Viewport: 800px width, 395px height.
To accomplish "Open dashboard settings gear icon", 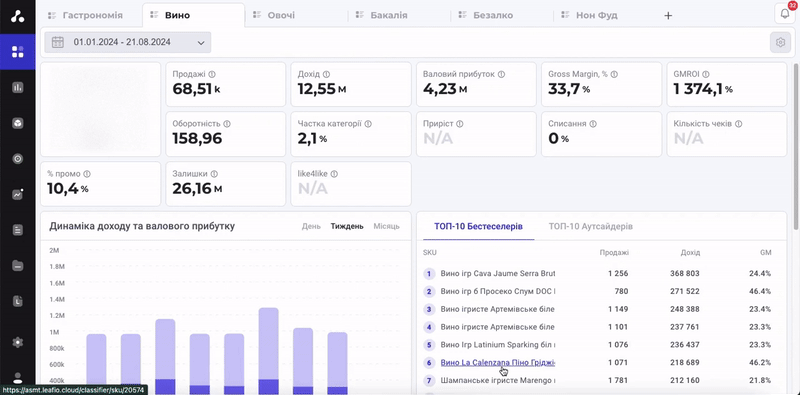I will pos(780,42).
